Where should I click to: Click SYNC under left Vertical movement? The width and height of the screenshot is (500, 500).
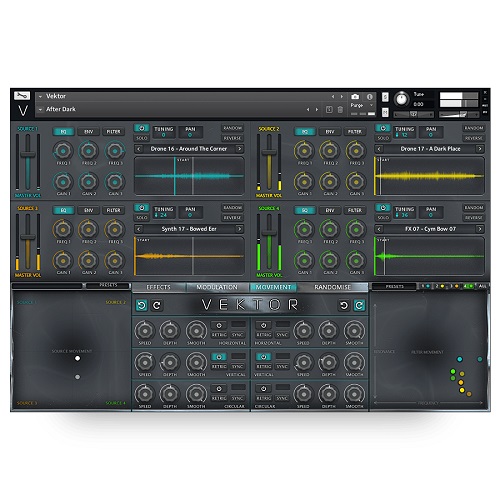[238, 367]
